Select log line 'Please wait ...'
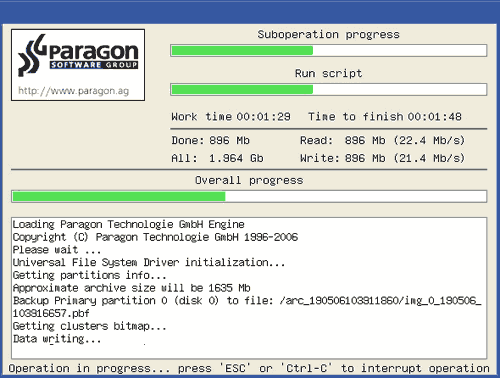 click(57, 250)
